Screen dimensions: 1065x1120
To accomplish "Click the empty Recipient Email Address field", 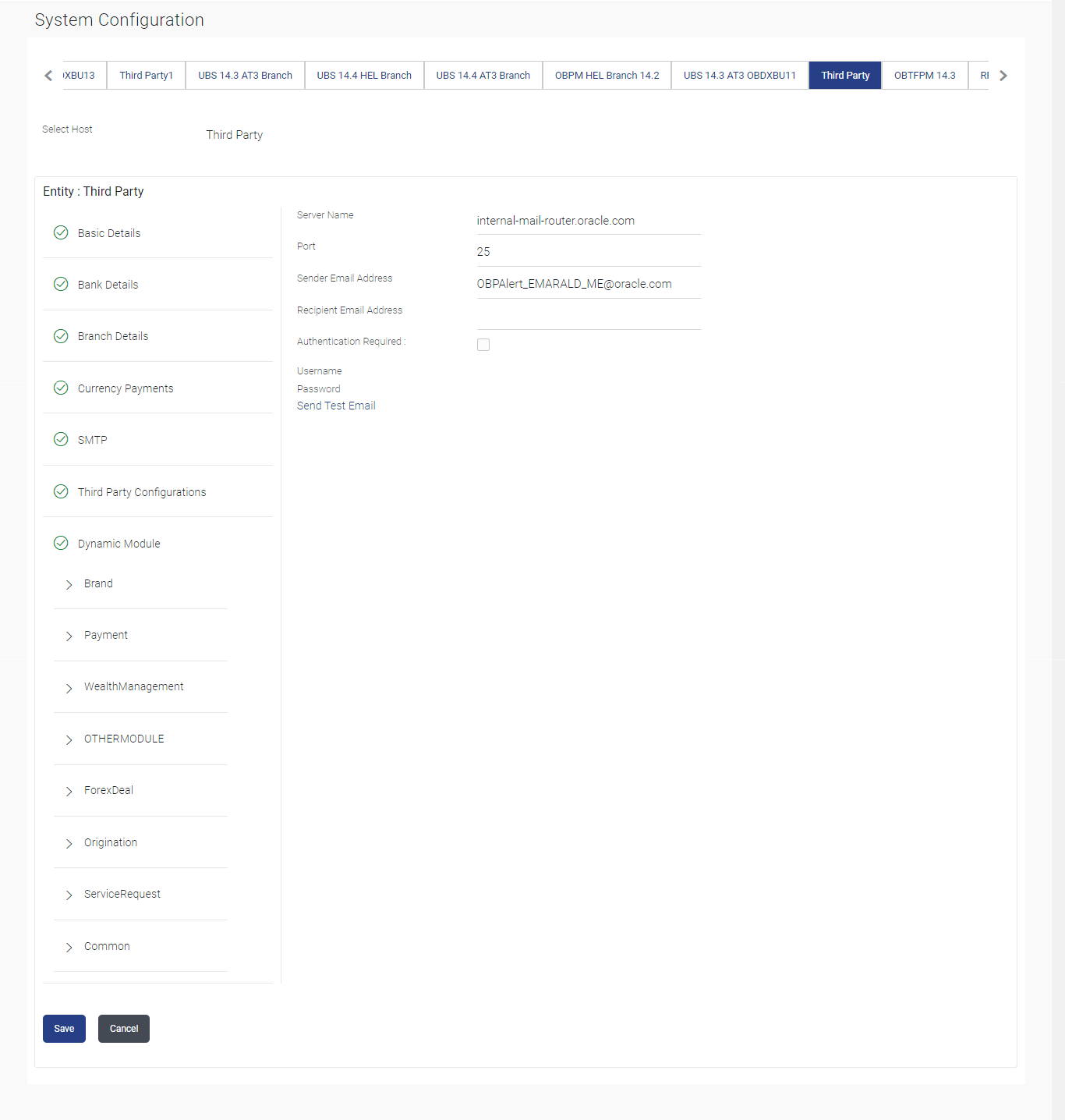I will tap(589, 316).
